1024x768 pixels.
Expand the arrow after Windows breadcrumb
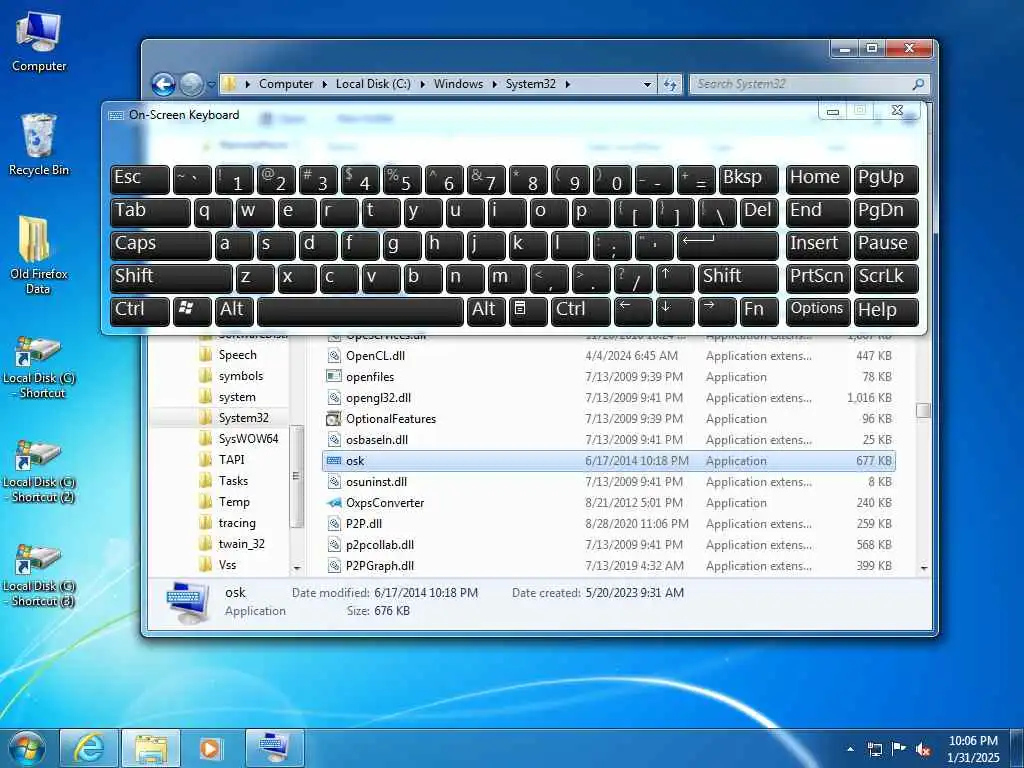pos(494,84)
